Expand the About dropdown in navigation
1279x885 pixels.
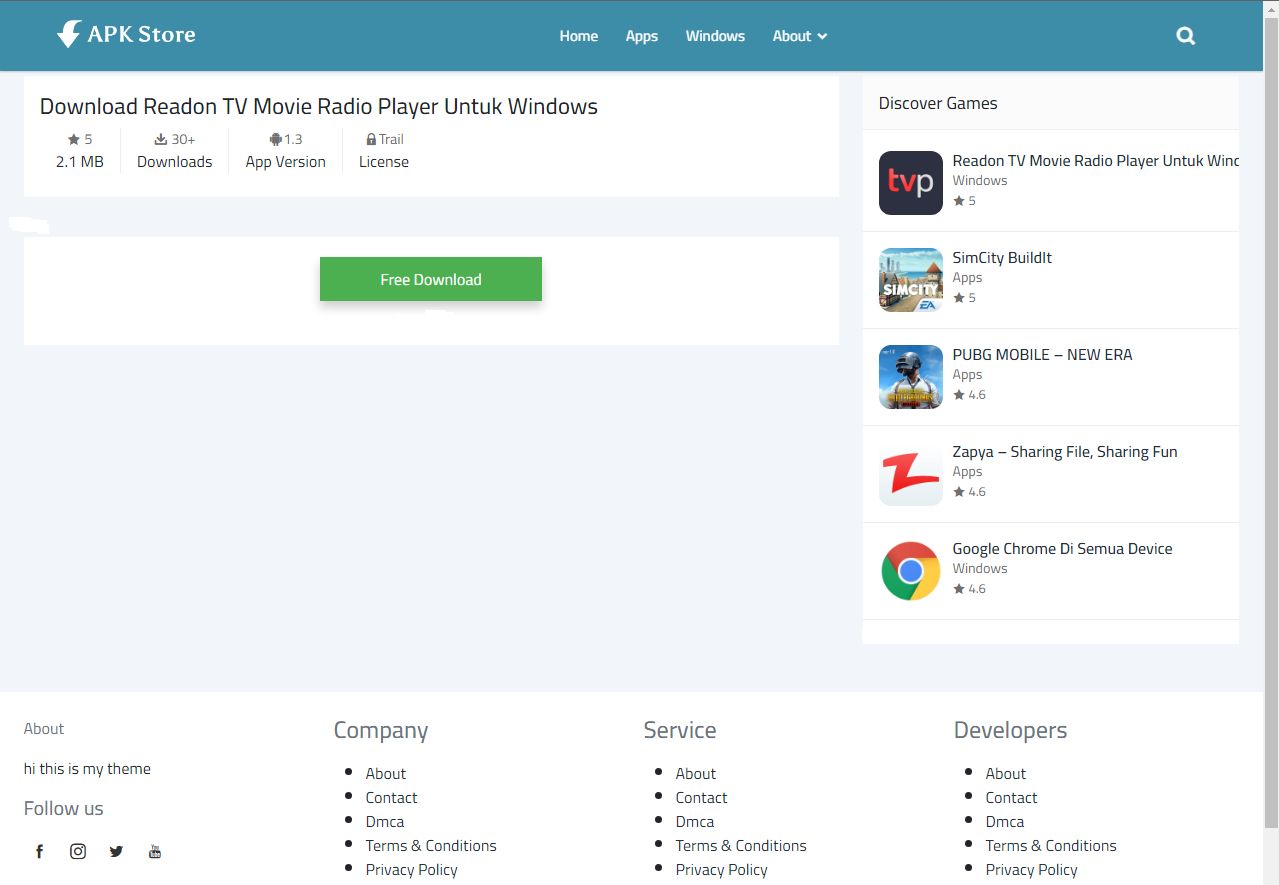800,36
